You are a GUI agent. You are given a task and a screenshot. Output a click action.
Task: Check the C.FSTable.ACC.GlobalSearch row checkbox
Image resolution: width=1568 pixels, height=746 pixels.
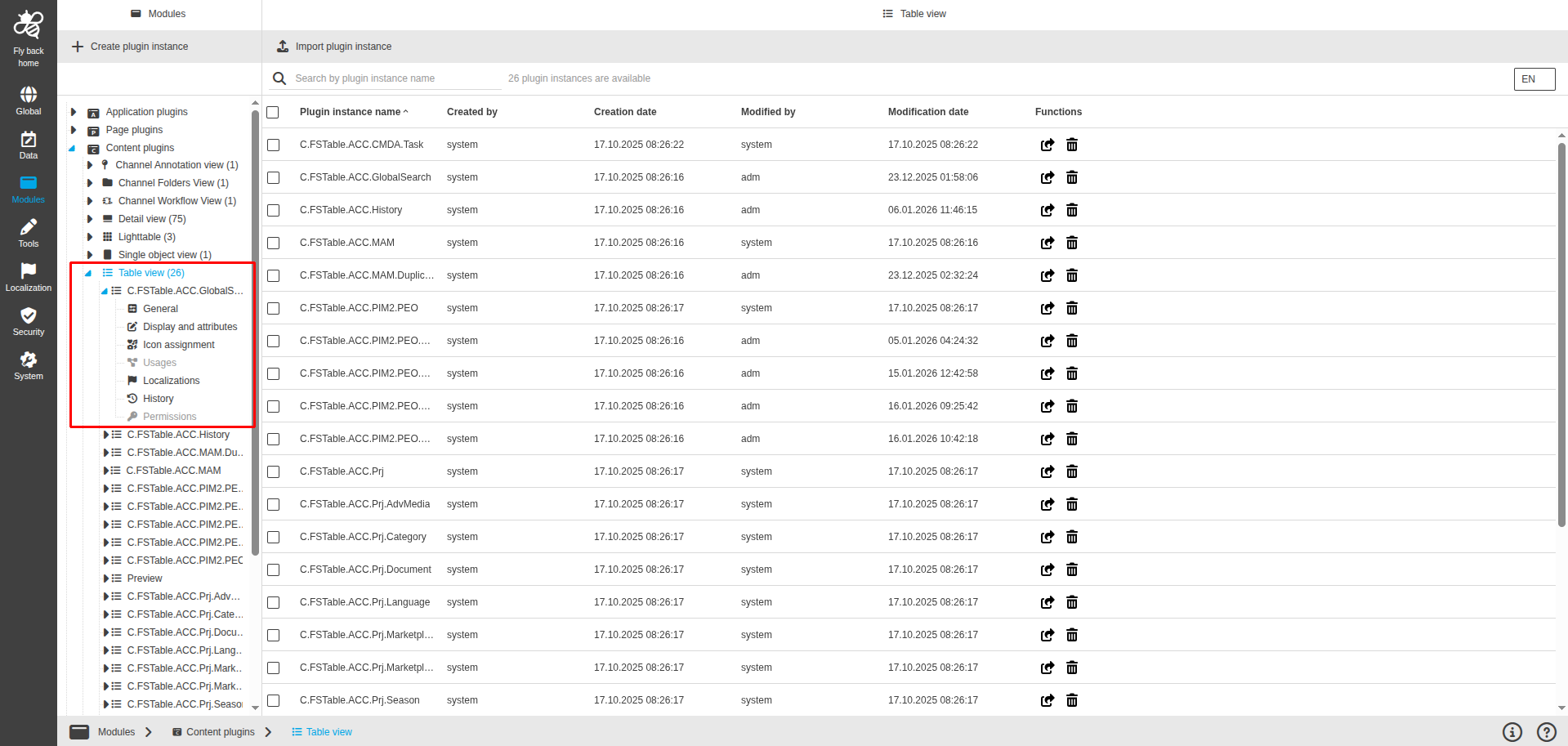(x=273, y=177)
